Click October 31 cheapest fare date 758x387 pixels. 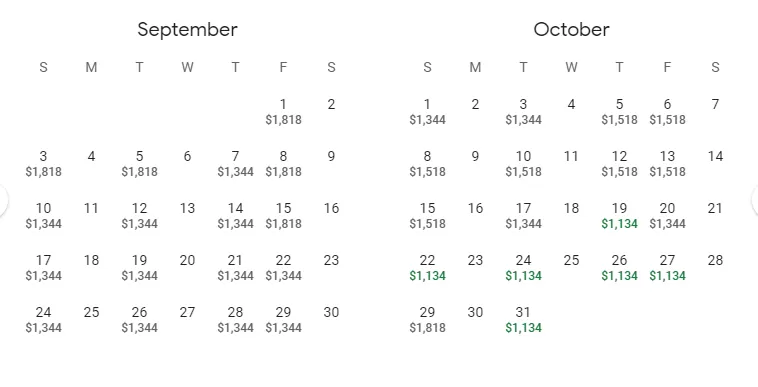523,319
